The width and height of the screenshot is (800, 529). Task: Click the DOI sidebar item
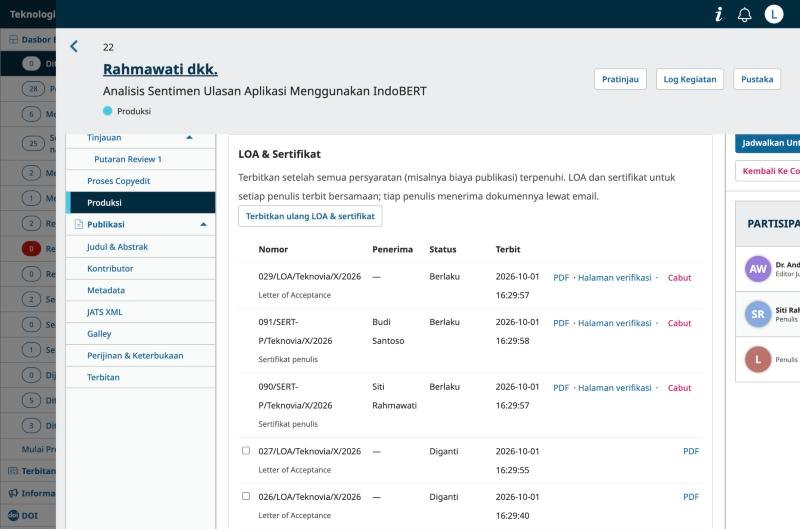pos(28,515)
